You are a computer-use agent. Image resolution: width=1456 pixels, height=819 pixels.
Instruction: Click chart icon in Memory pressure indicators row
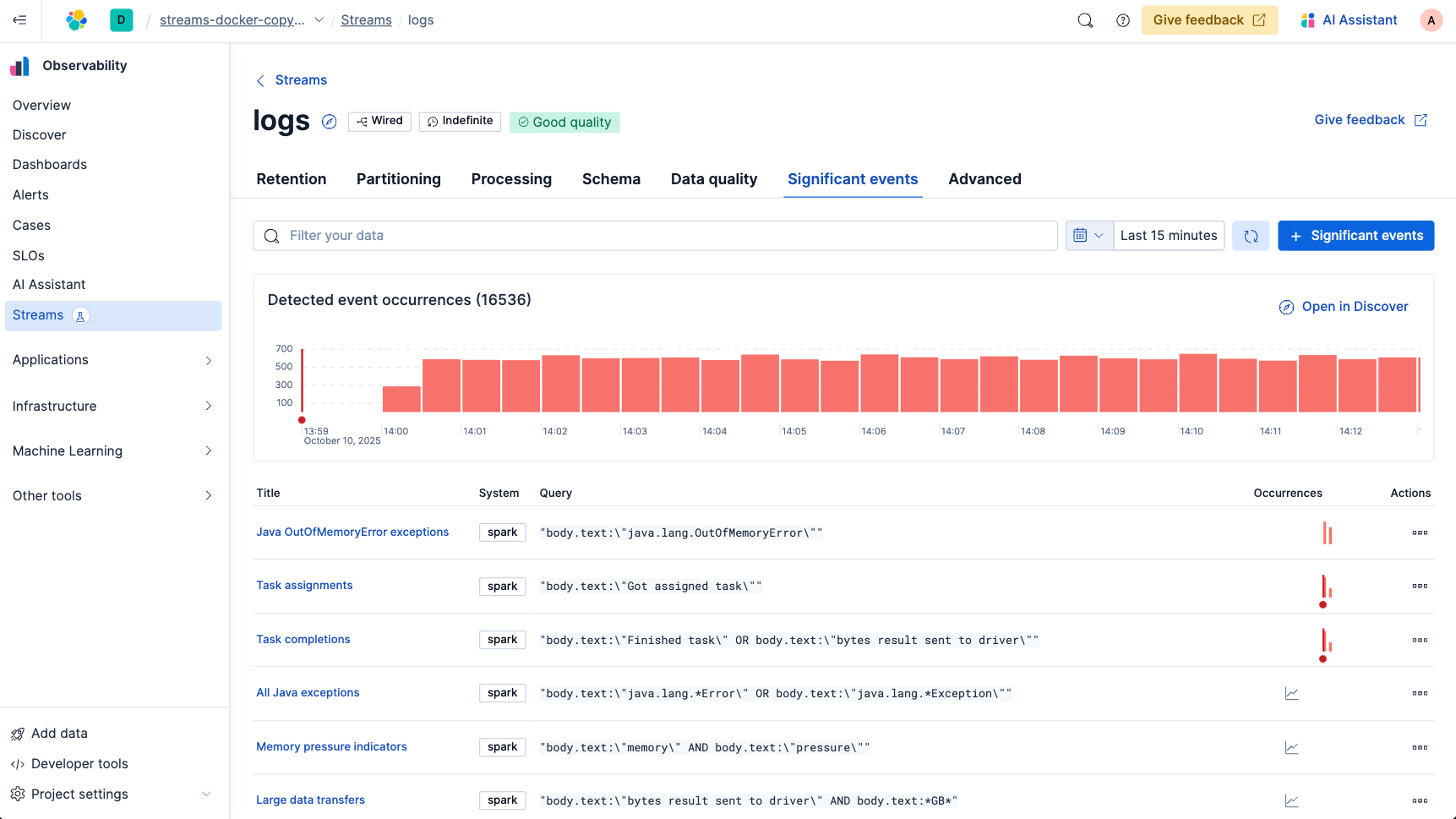click(x=1291, y=747)
